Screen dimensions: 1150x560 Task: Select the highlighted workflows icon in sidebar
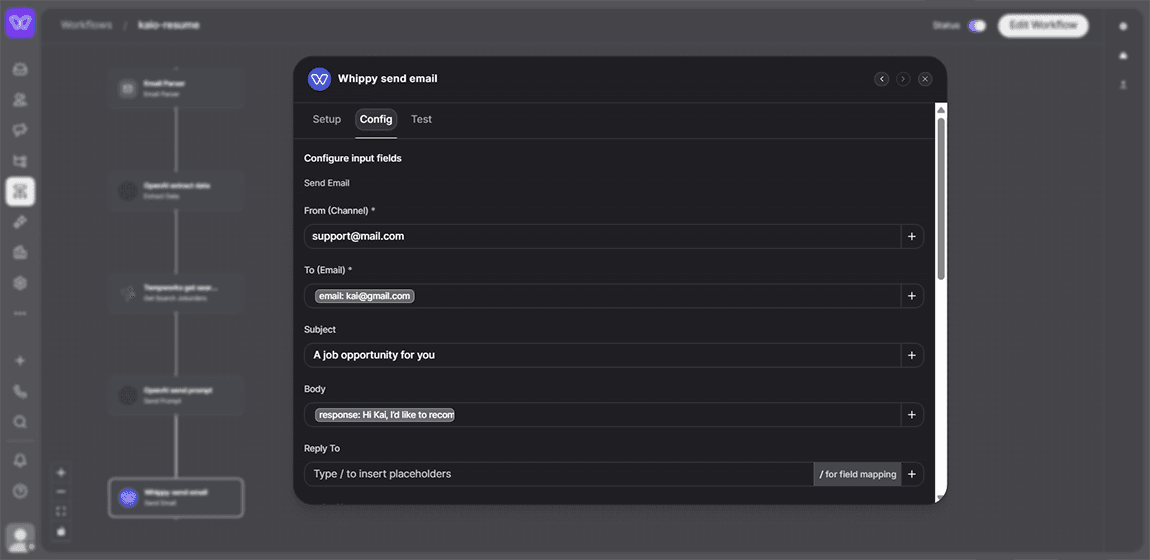[x=20, y=191]
